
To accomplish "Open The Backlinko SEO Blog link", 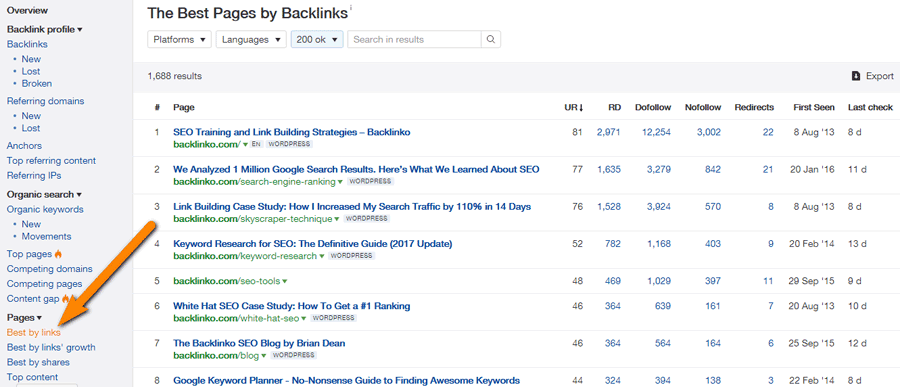I will point(259,343).
